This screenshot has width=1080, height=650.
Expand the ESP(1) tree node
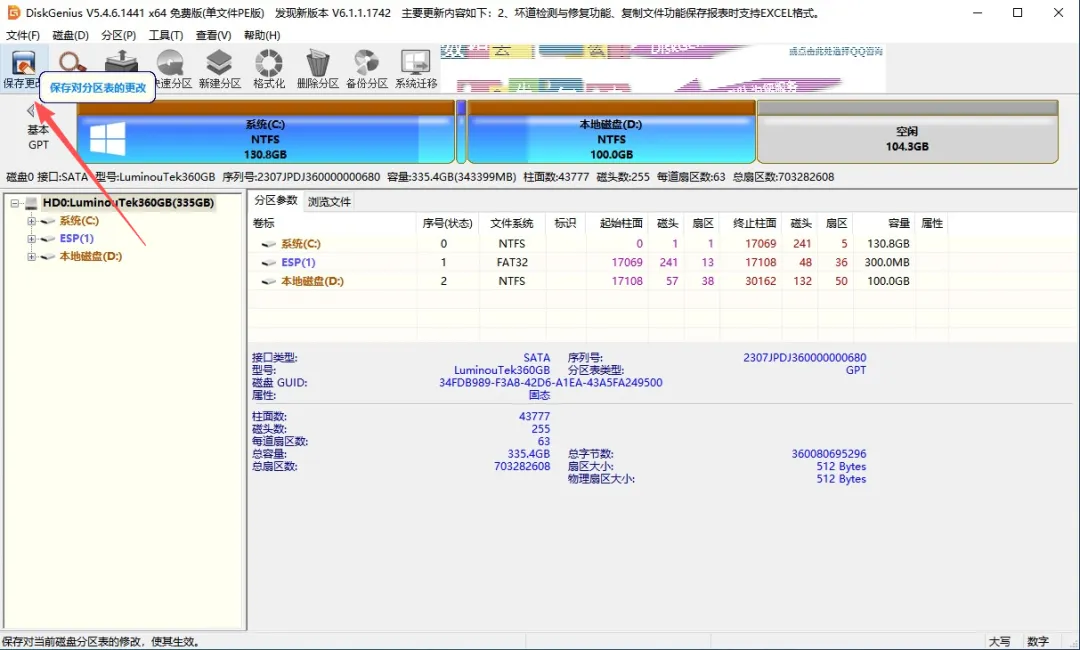(x=31, y=239)
